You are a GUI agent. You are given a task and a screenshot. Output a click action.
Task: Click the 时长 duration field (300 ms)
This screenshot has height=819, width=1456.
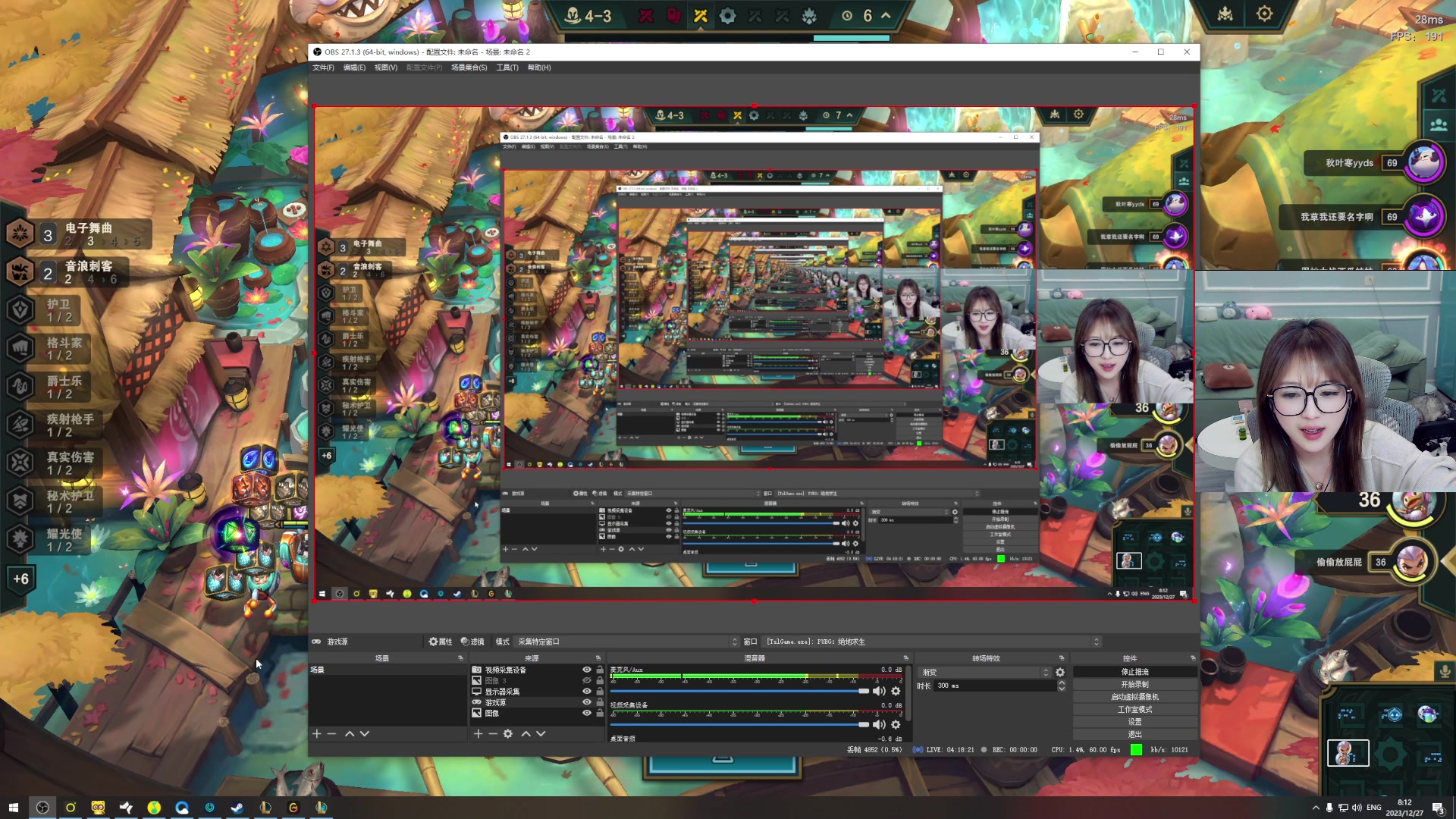(x=995, y=686)
